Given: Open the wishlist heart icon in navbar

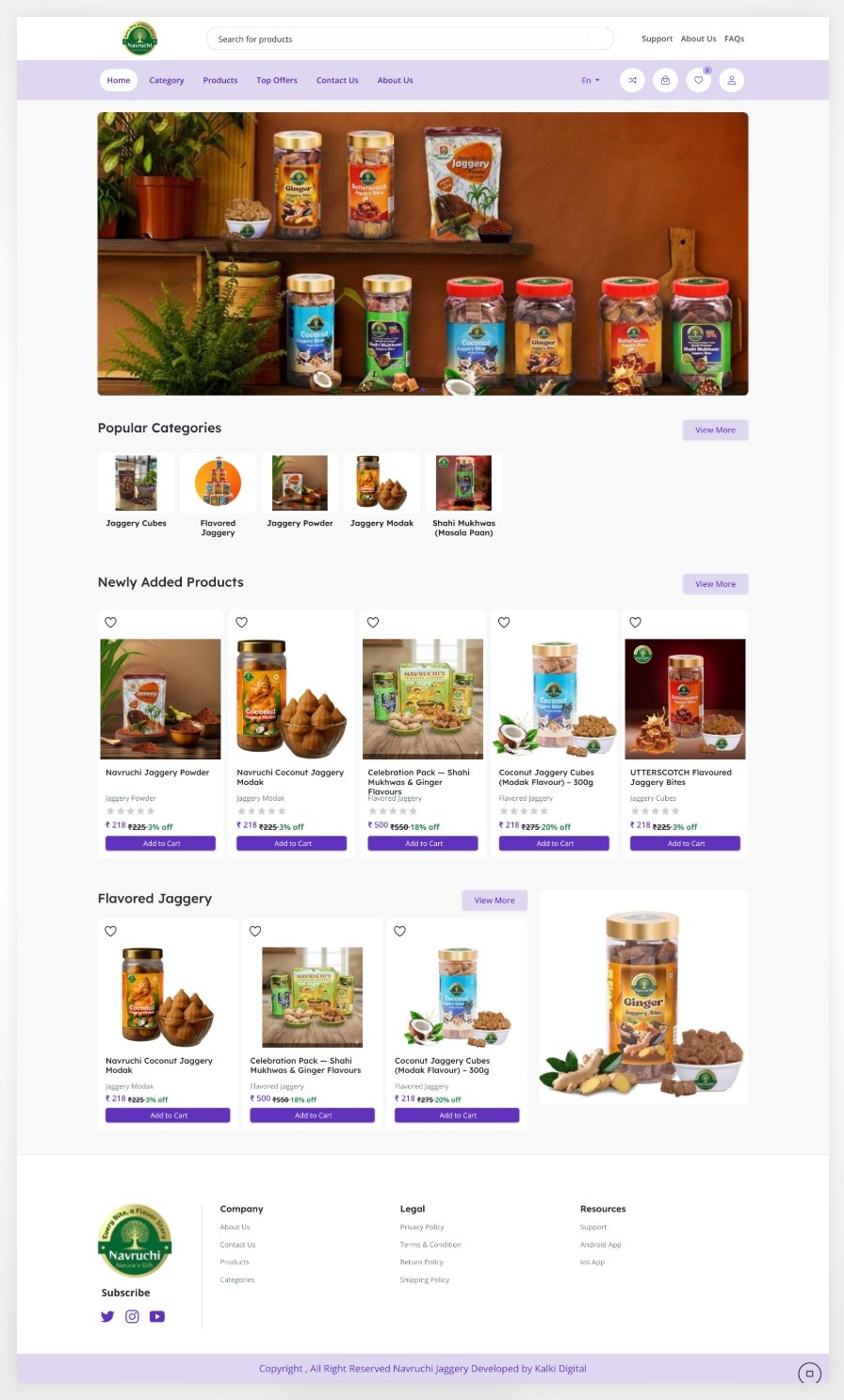Looking at the screenshot, I should pyautogui.click(x=698, y=80).
